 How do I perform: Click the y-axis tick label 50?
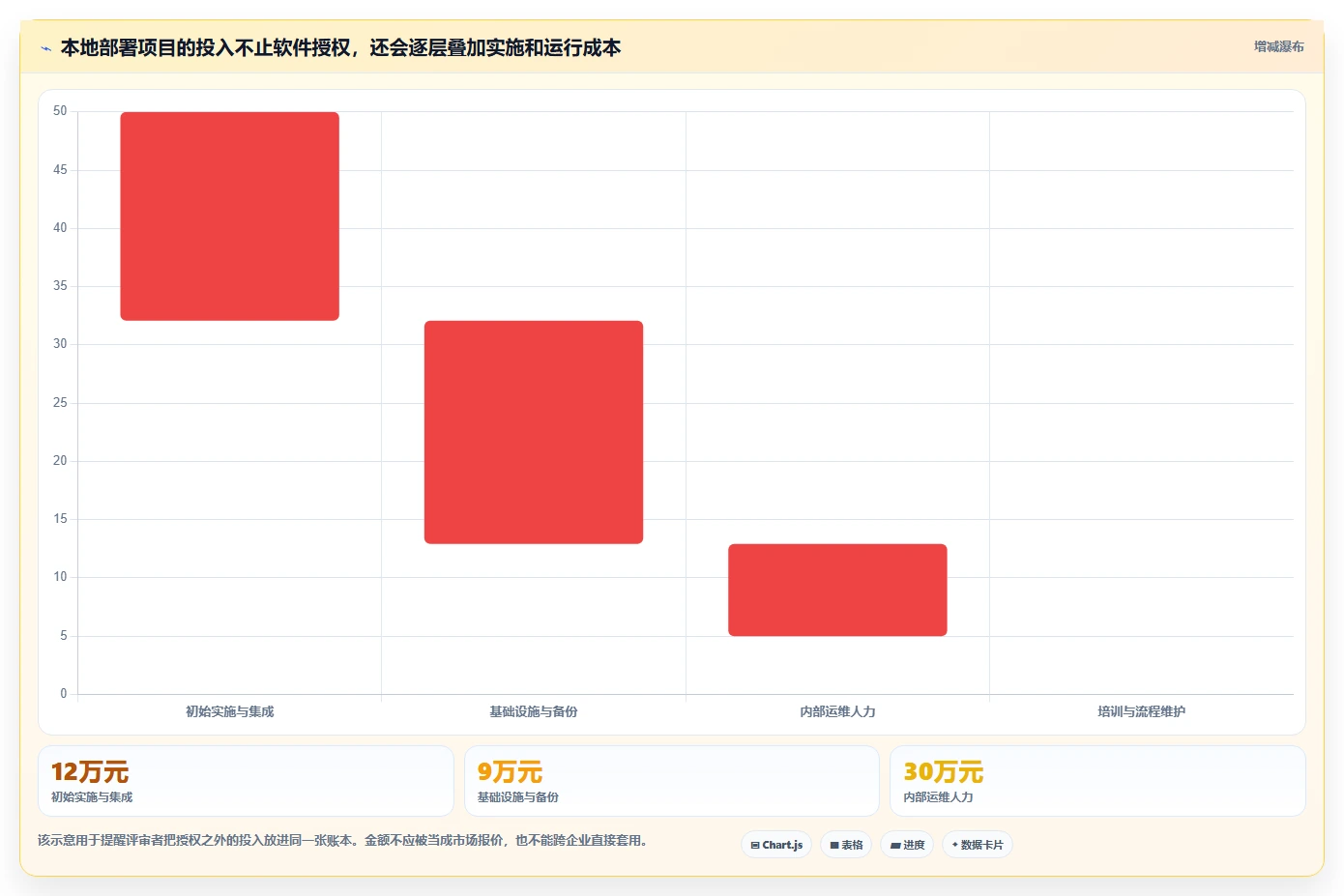[60, 111]
